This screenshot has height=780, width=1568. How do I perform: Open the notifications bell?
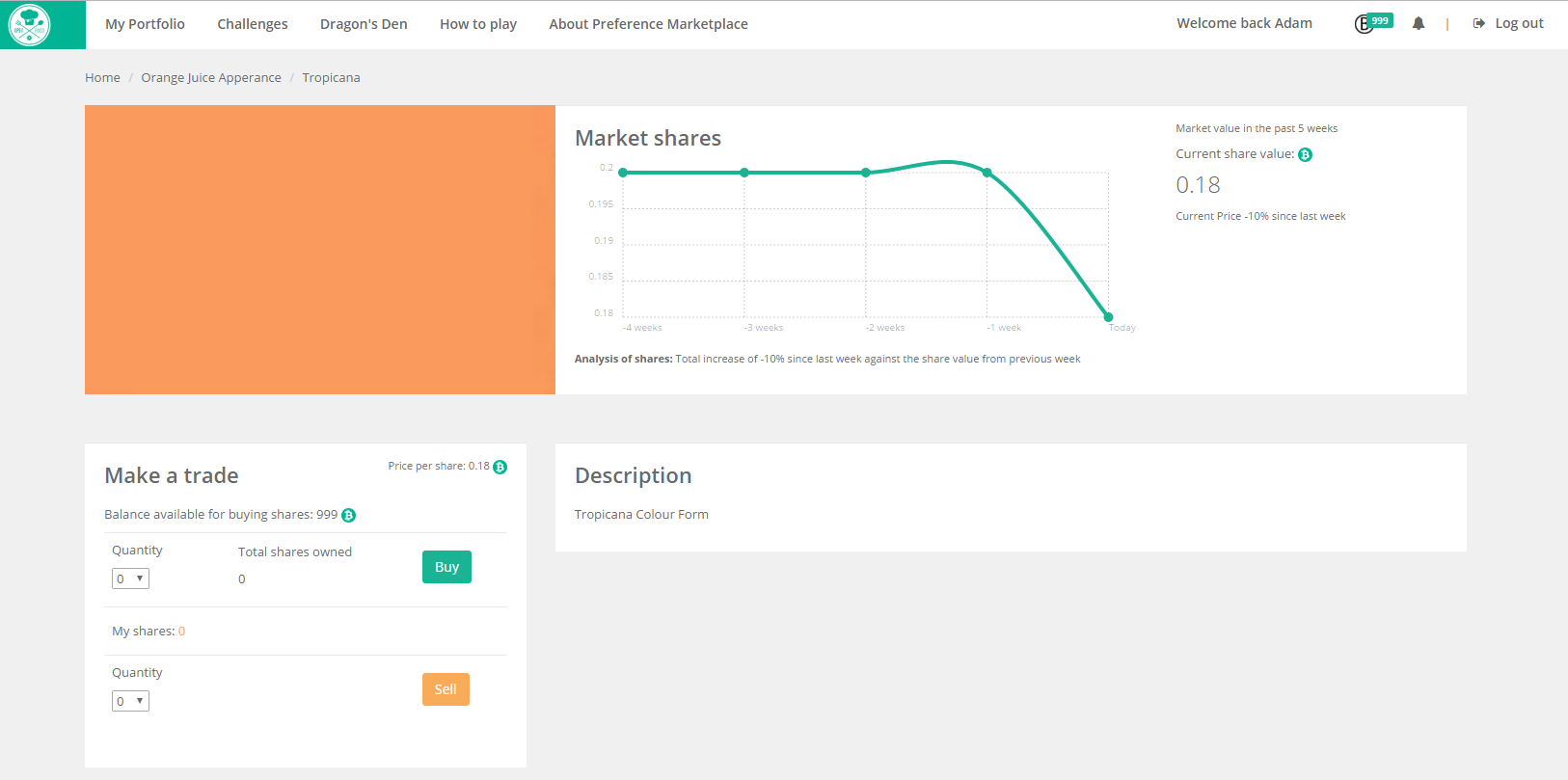tap(1418, 24)
